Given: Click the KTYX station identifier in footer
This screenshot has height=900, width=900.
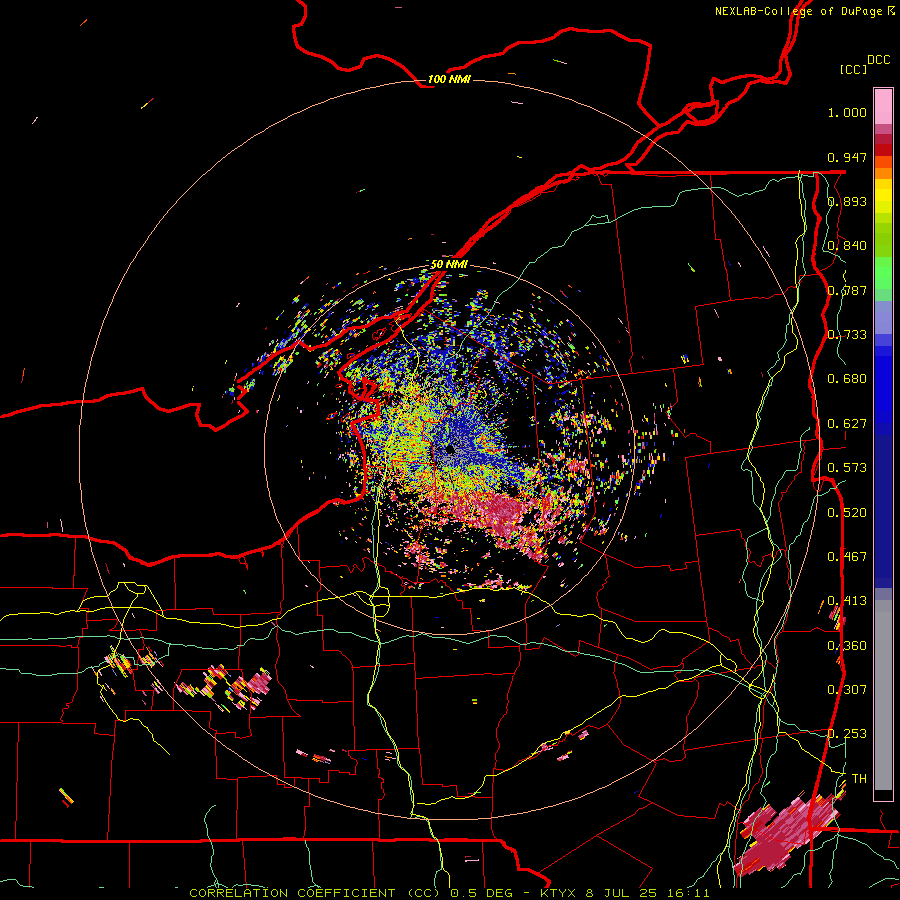Looking at the screenshot, I should pos(559,893).
